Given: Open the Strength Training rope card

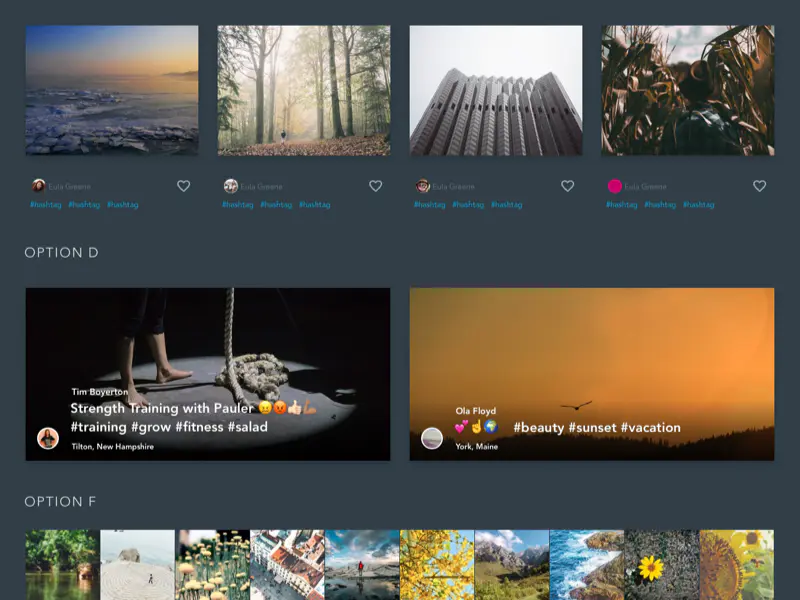Looking at the screenshot, I should click(208, 374).
